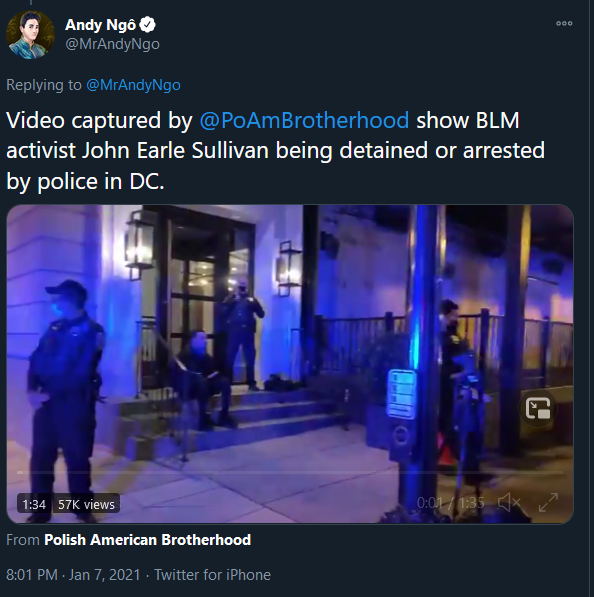Click the 1:34 duration badge
Screen dimensions: 594x597
pos(34,504)
